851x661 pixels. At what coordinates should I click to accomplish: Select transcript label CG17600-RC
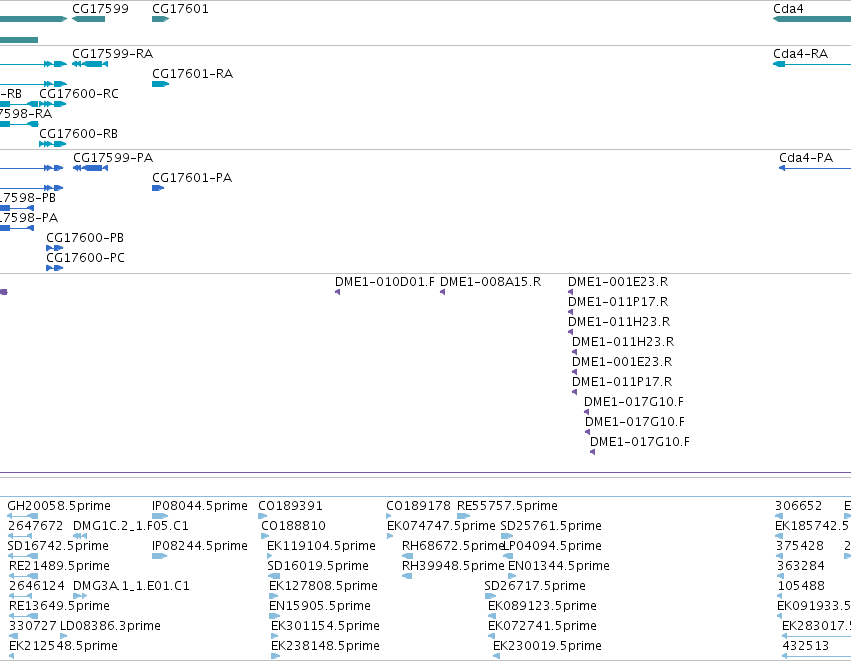point(79,94)
